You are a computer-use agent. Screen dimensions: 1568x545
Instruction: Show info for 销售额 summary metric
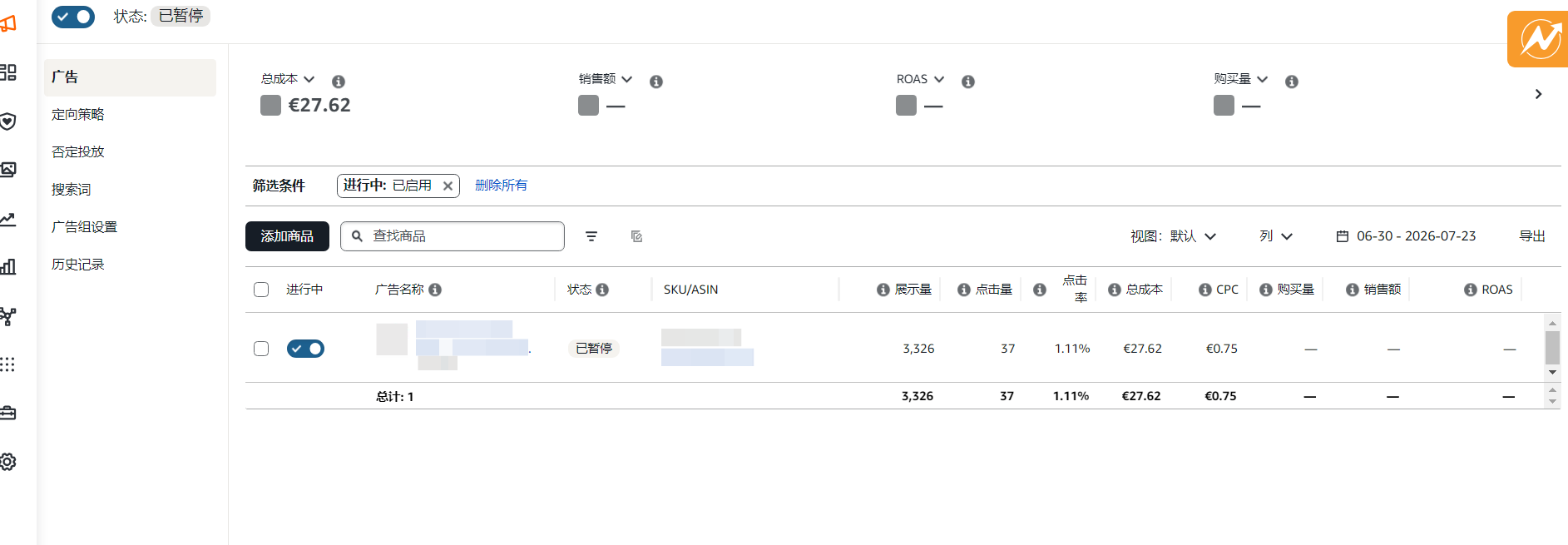[656, 82]
